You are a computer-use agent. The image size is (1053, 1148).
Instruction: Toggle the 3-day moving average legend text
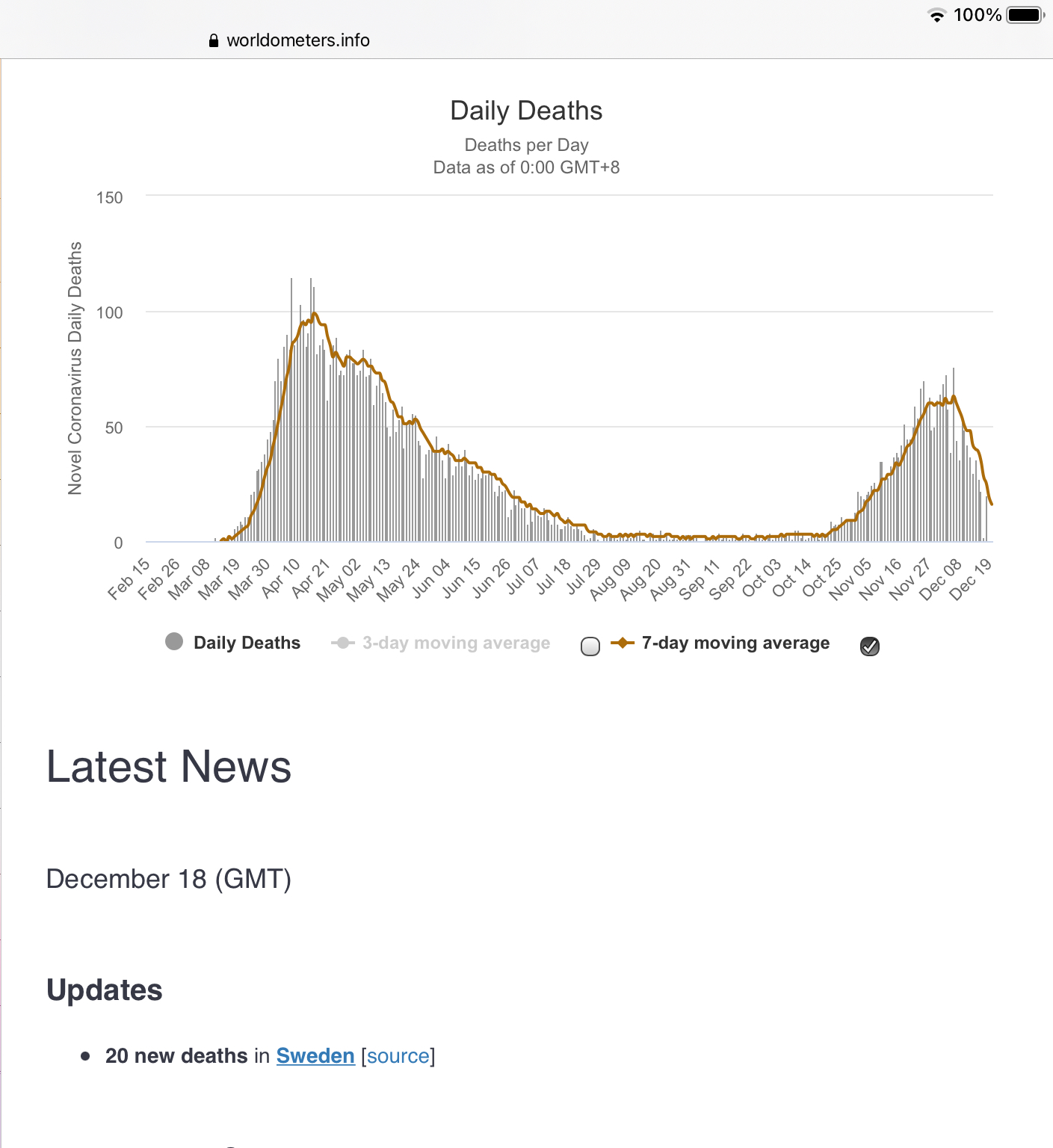(x=456, y=644)
